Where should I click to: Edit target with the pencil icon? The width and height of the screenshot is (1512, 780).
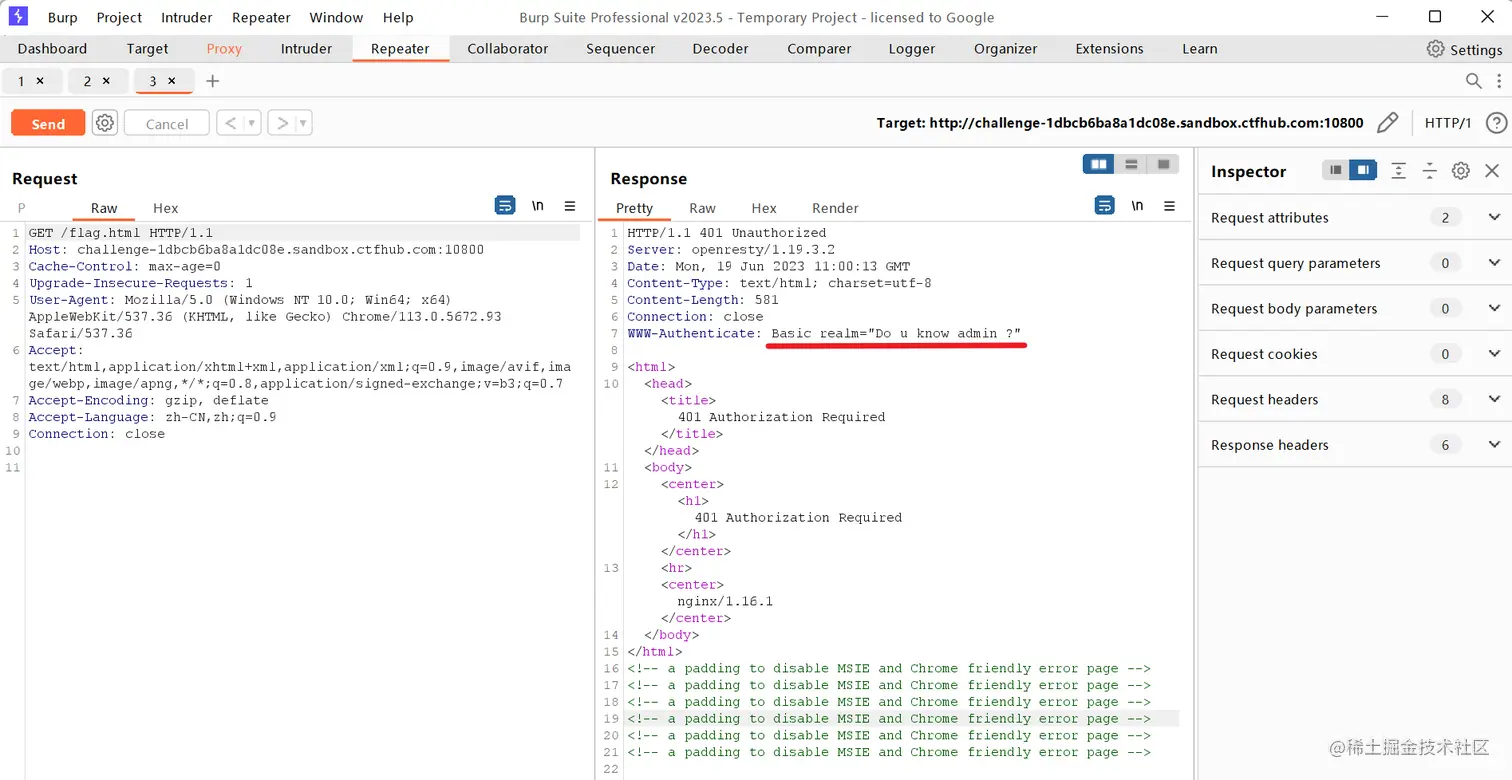pyautogui.click(x=1387, y=123)
